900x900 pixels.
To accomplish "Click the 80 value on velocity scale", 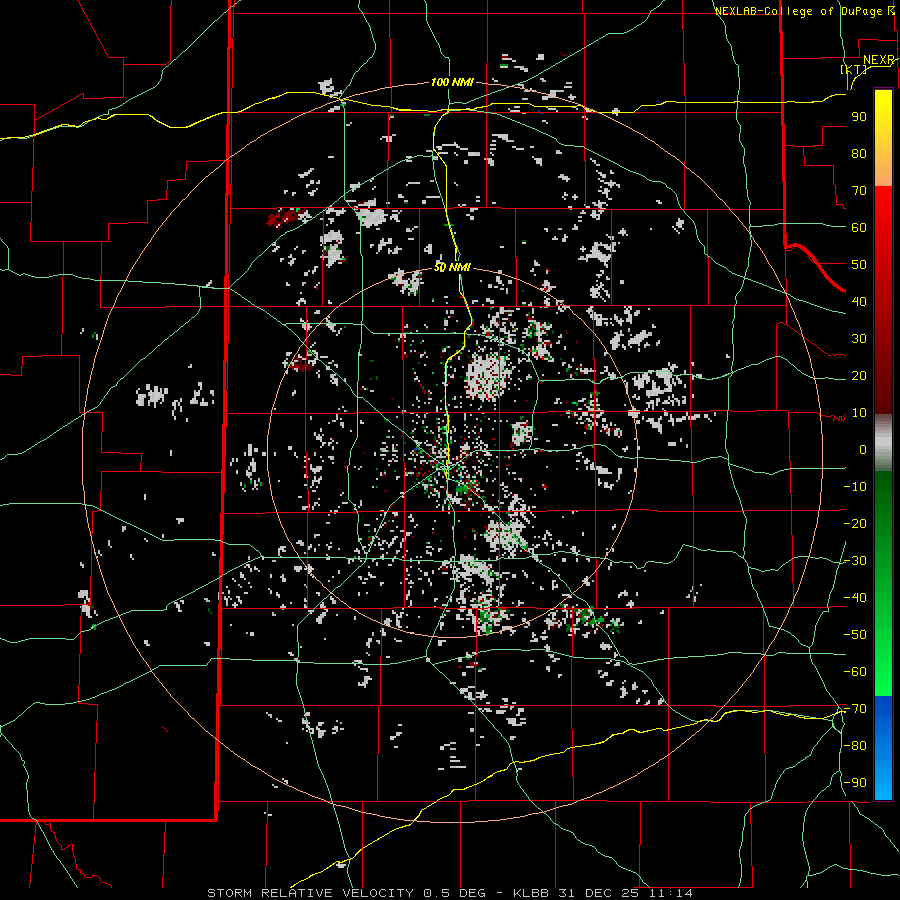I will (x=859, y=153).
